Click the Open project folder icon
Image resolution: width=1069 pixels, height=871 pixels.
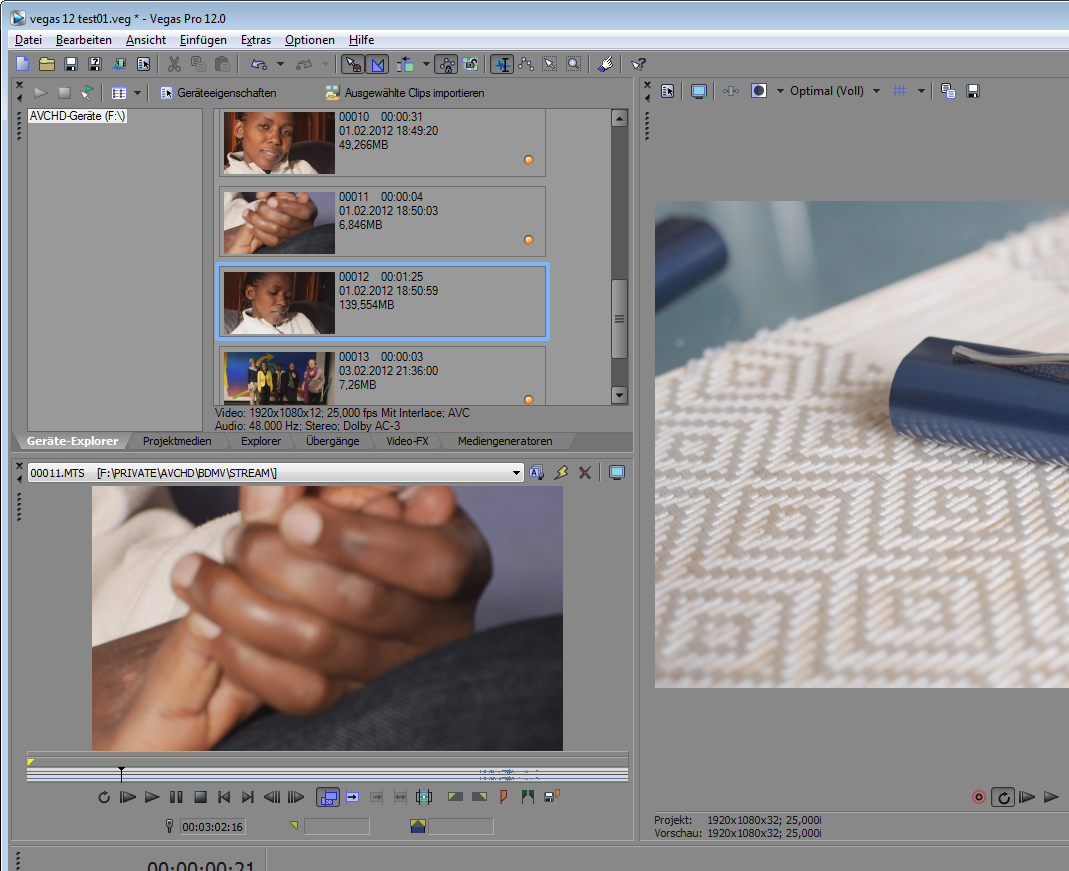pos(47,64)
